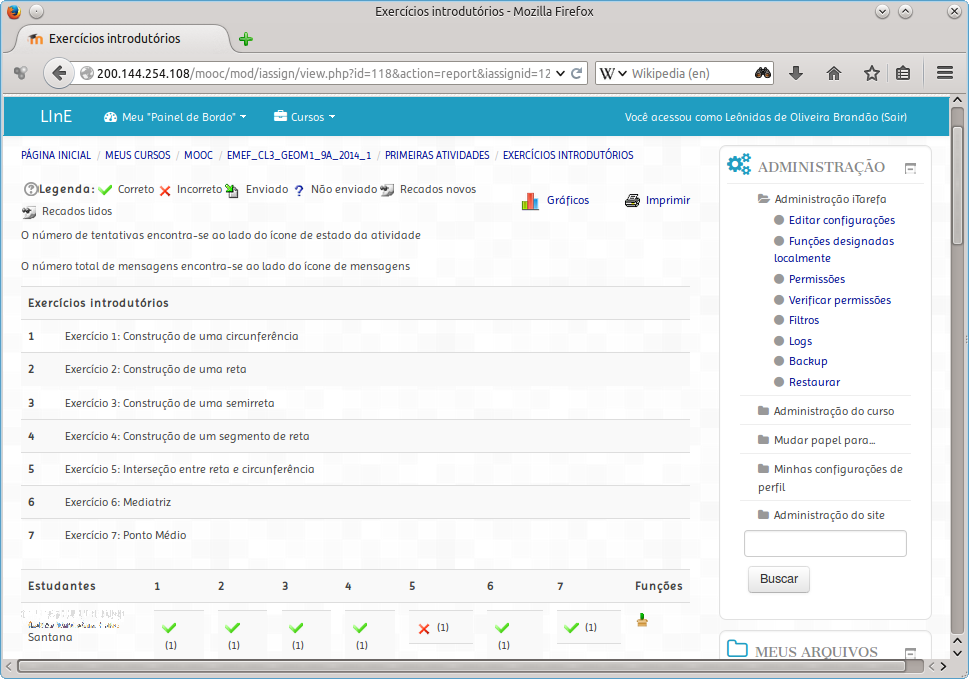Click the dashboard icon beside Meu Painel
Image resolution: width=969 pixels, height=679 pixels.
coord(111,117)
